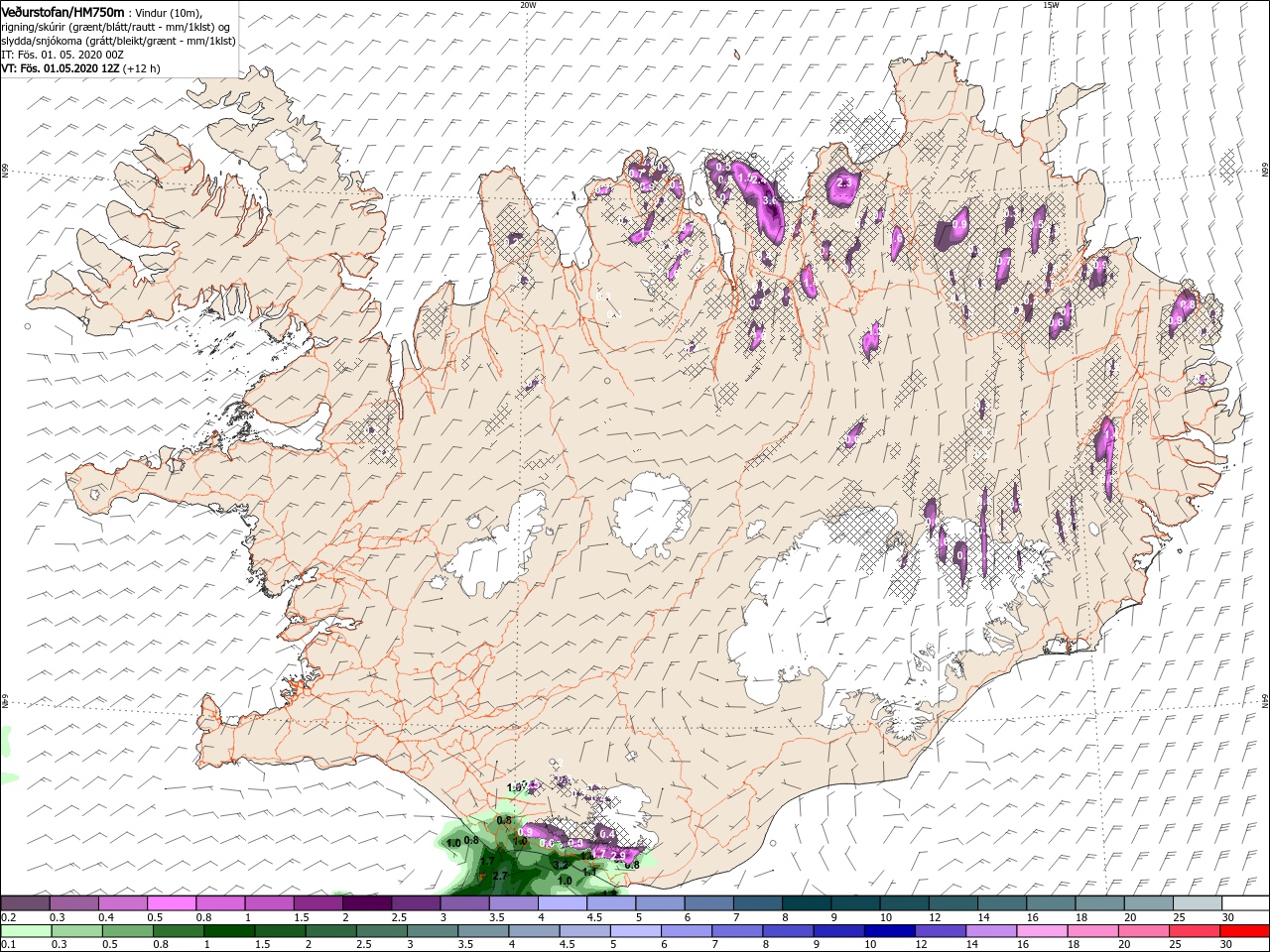The height and width of the screenshot is (952, 1270).
Task: Click lower rain-scale swatch between 10 and 12
Action: click(x=890, y=931)
